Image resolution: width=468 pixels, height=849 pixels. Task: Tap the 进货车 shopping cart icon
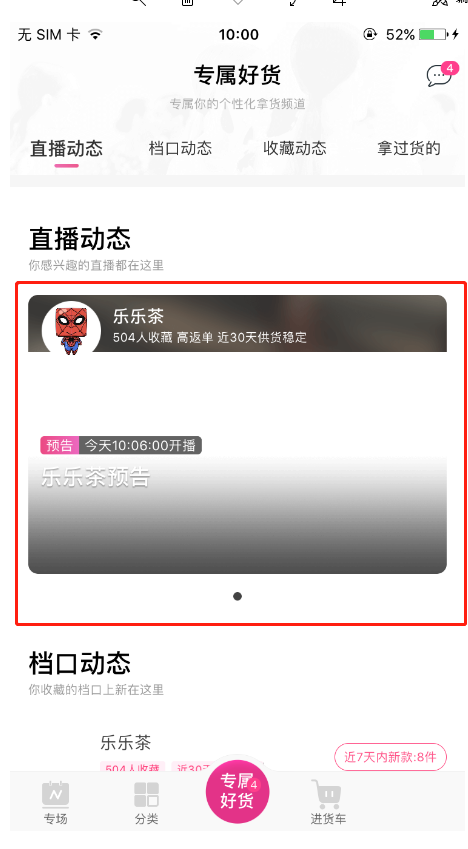(x=327, y=794)
